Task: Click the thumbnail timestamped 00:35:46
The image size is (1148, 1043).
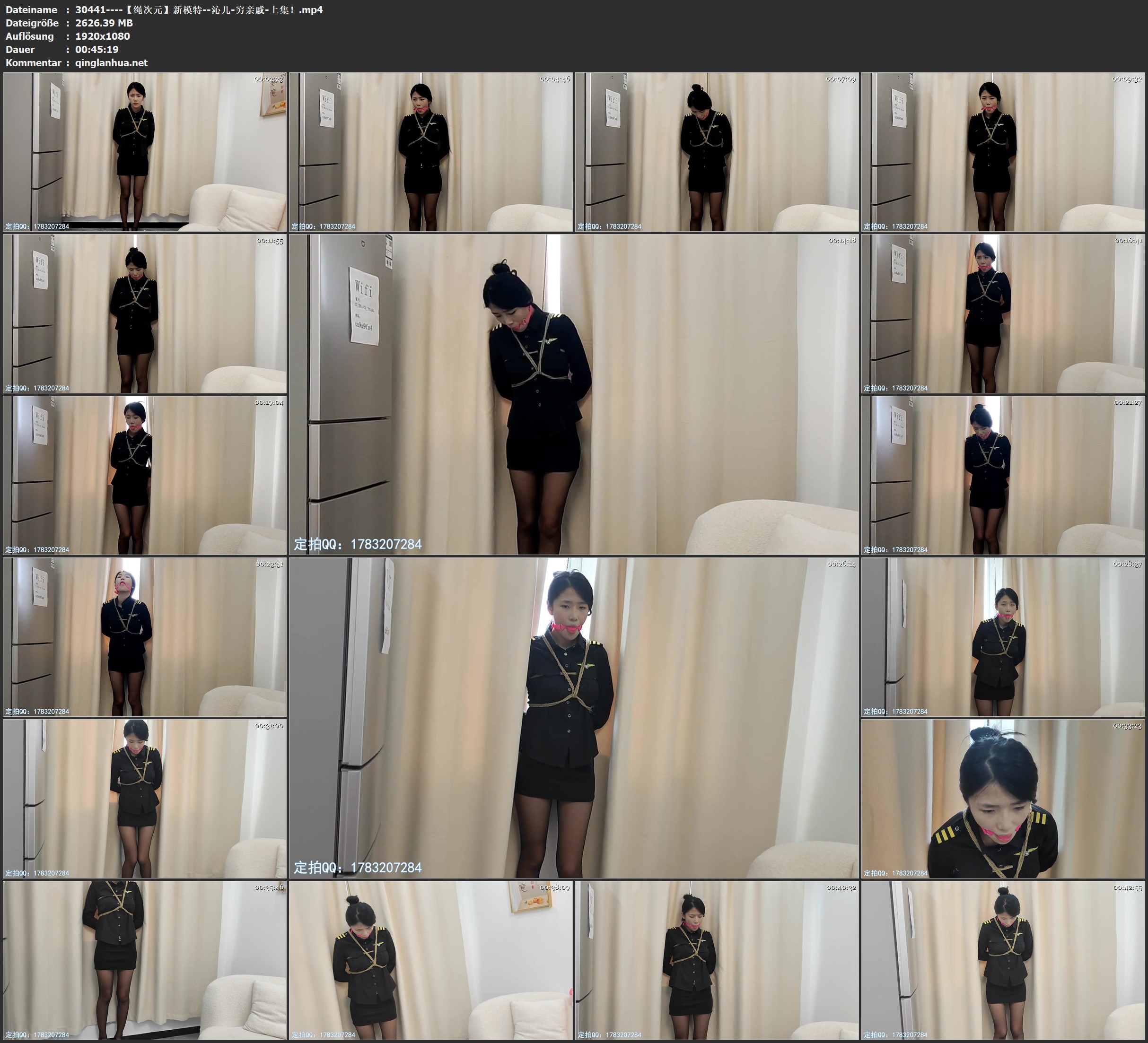Action: tap(145, 960)
